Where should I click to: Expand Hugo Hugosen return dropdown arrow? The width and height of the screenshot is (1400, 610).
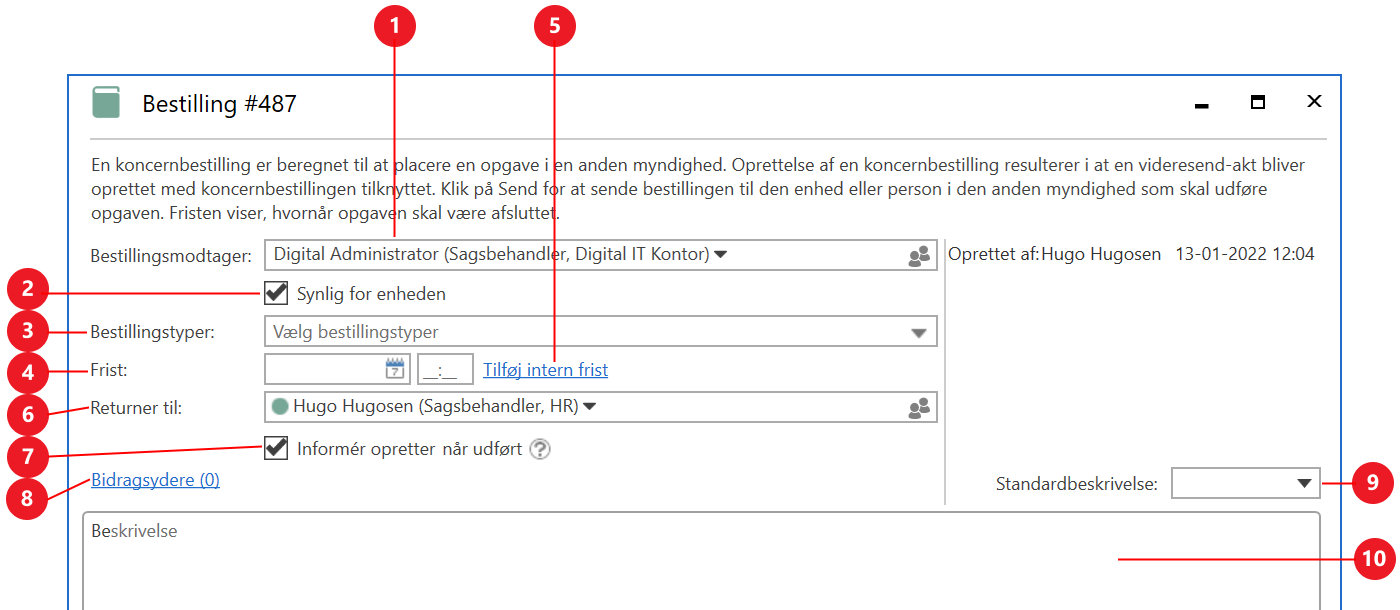click(x=590, y=407)
